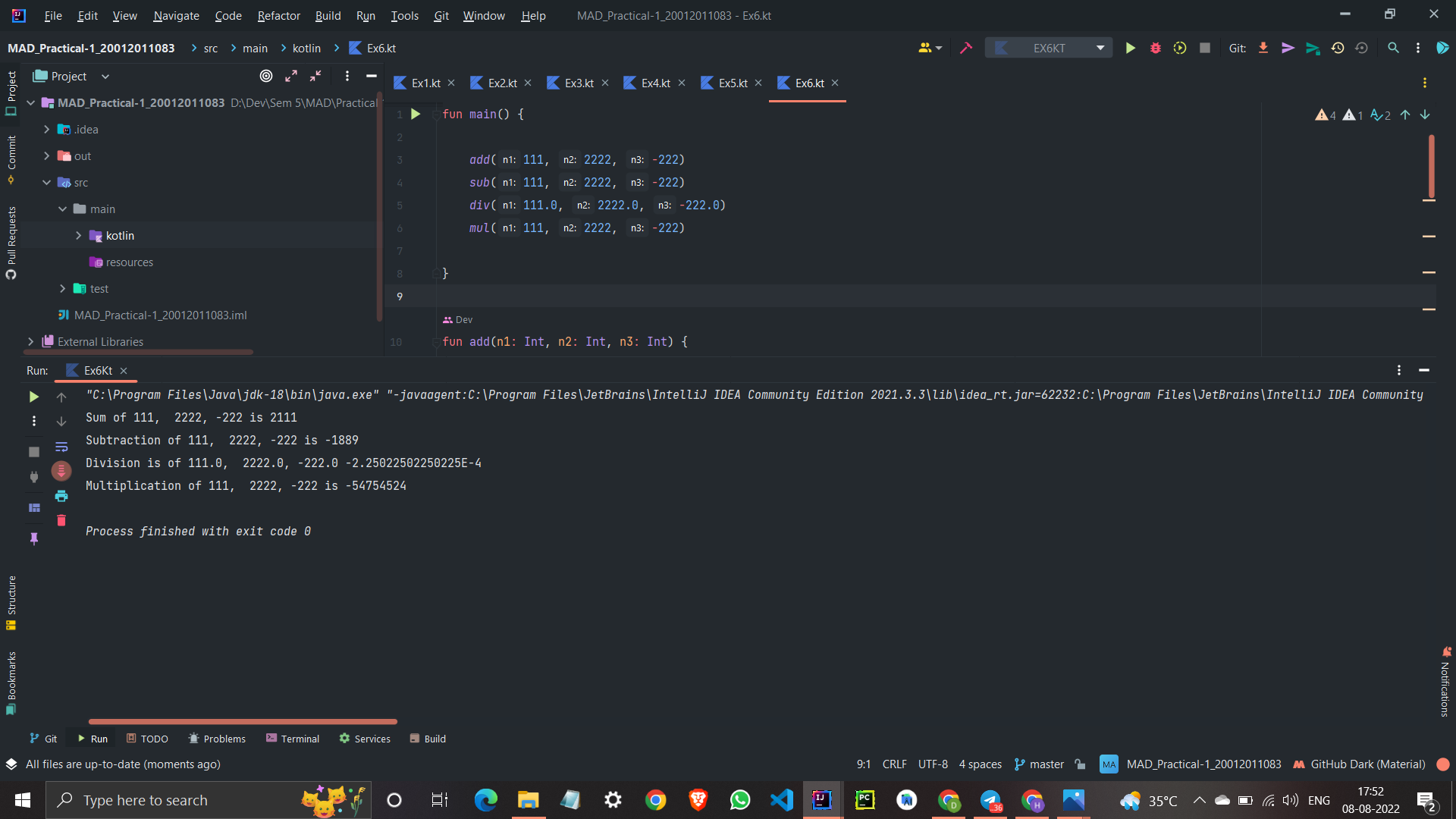Open the Services tool window
Viewport: 1456px width, 819px height.
point(365,739)
